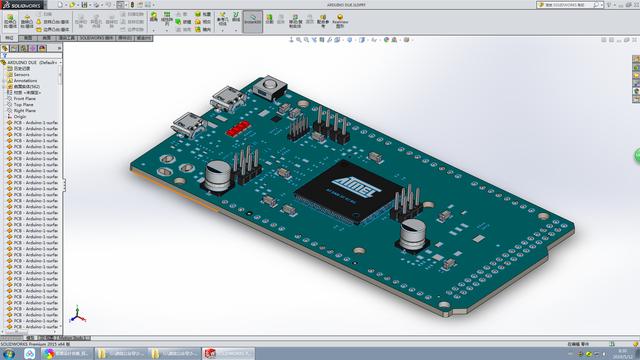640x360 pixels.
Task: Open the FeatureManager design tree tab
Action: [5, 48]
